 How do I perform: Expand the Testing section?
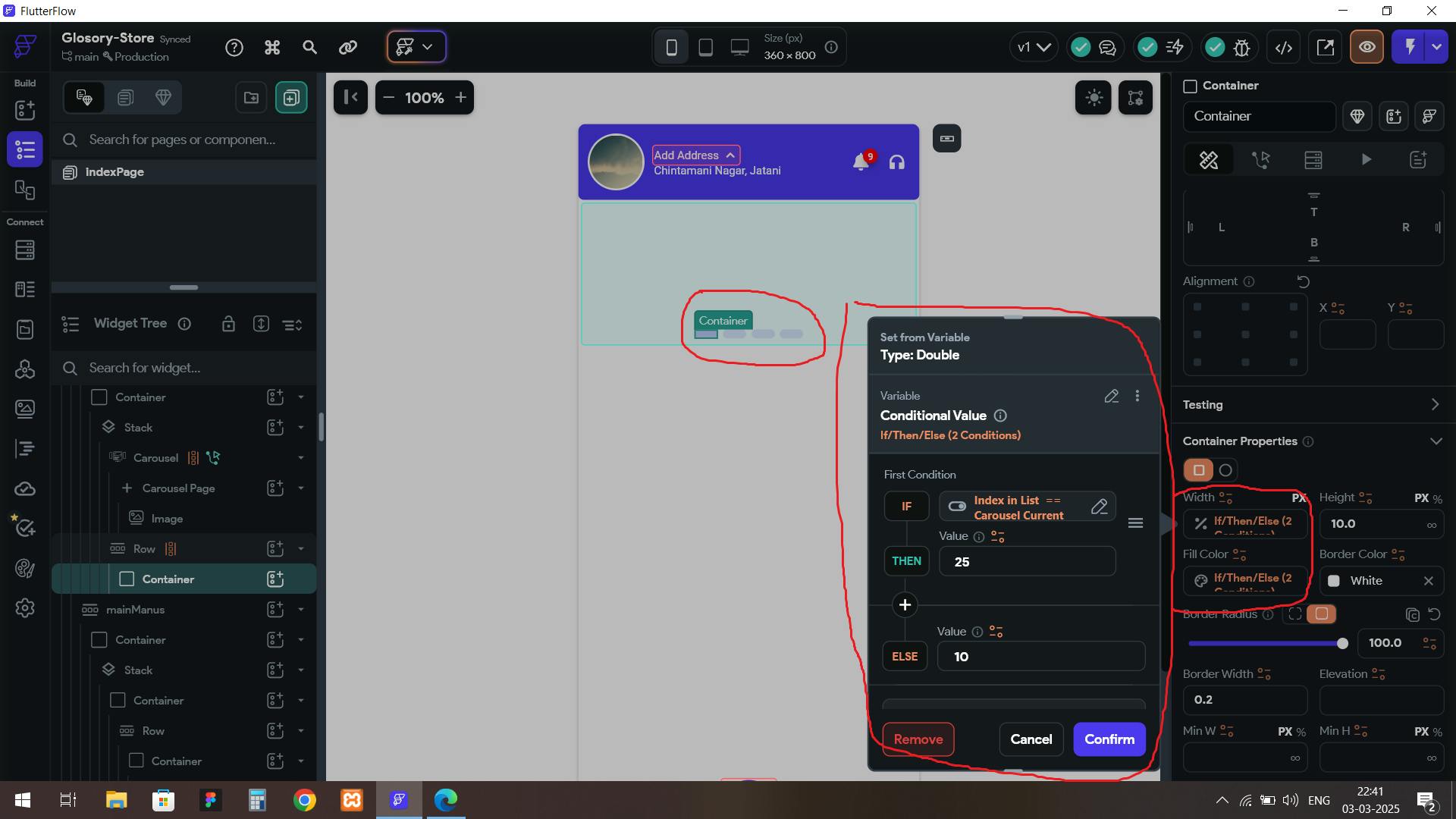1435,405
